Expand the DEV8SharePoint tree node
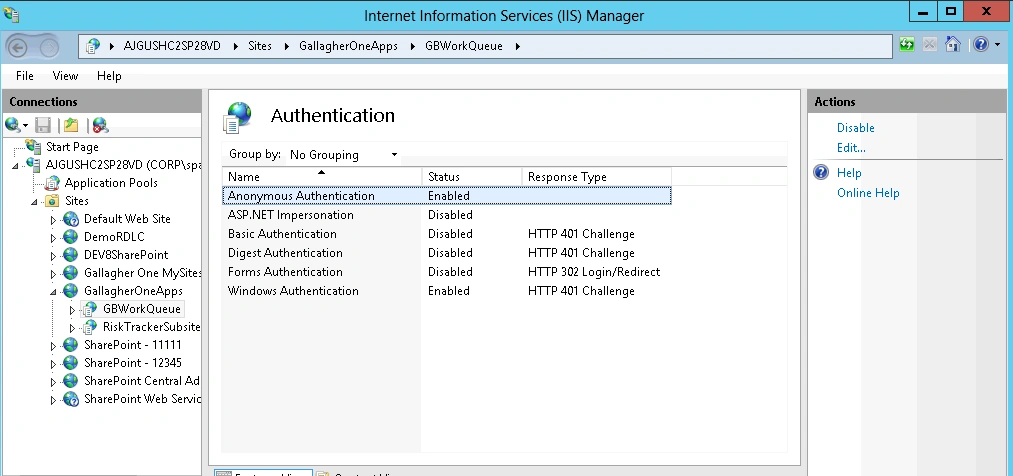The height and width of the screenshot is (476, 1013). (54, 256)
